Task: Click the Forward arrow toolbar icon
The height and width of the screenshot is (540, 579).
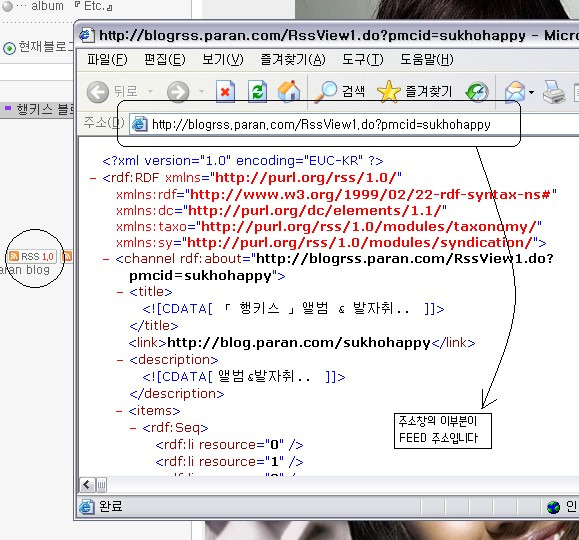Action: [178, 91]
